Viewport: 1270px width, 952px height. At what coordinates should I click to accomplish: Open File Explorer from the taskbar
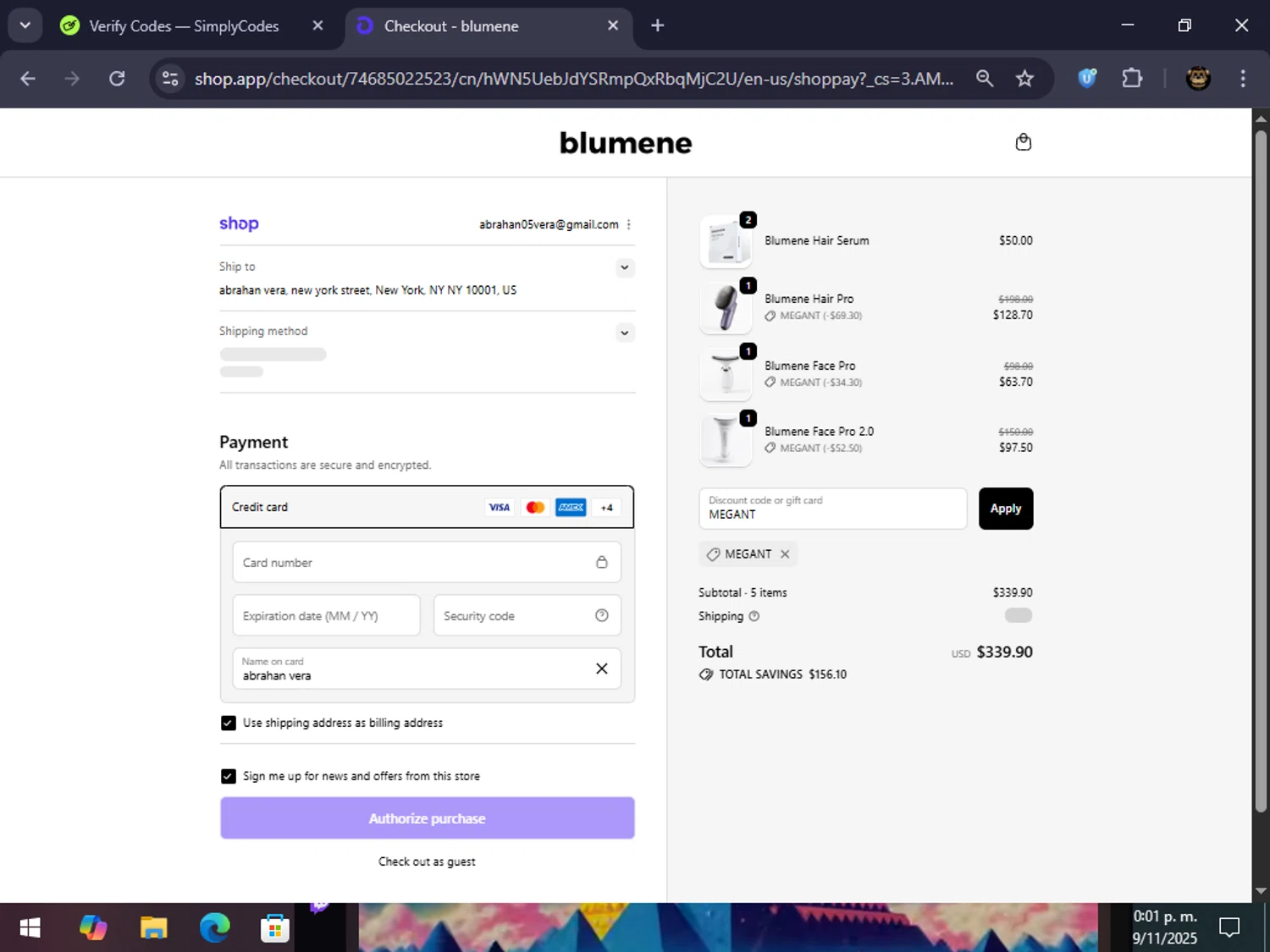coord(153,928)
